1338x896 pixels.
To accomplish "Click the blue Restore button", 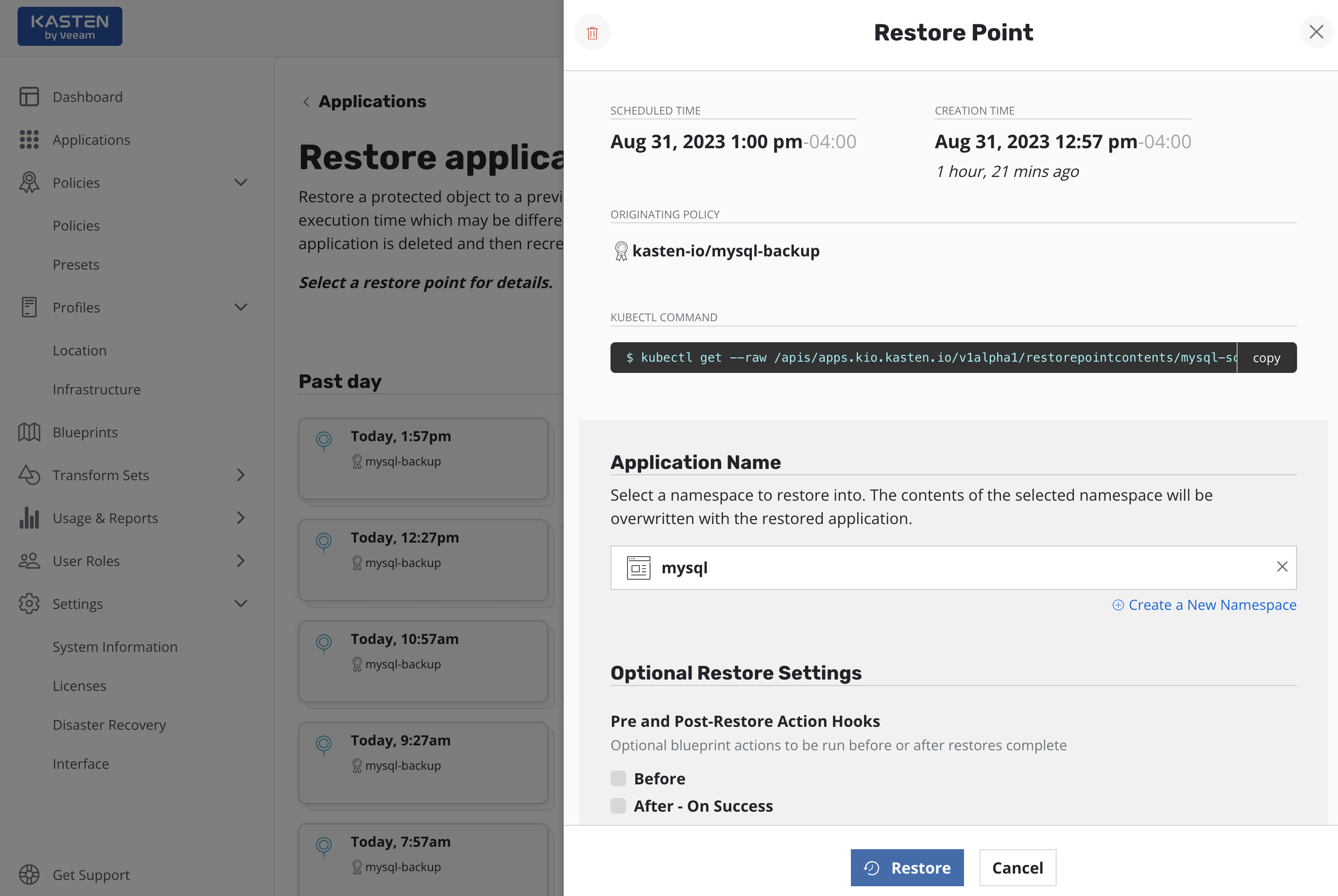I will [906, 867].
